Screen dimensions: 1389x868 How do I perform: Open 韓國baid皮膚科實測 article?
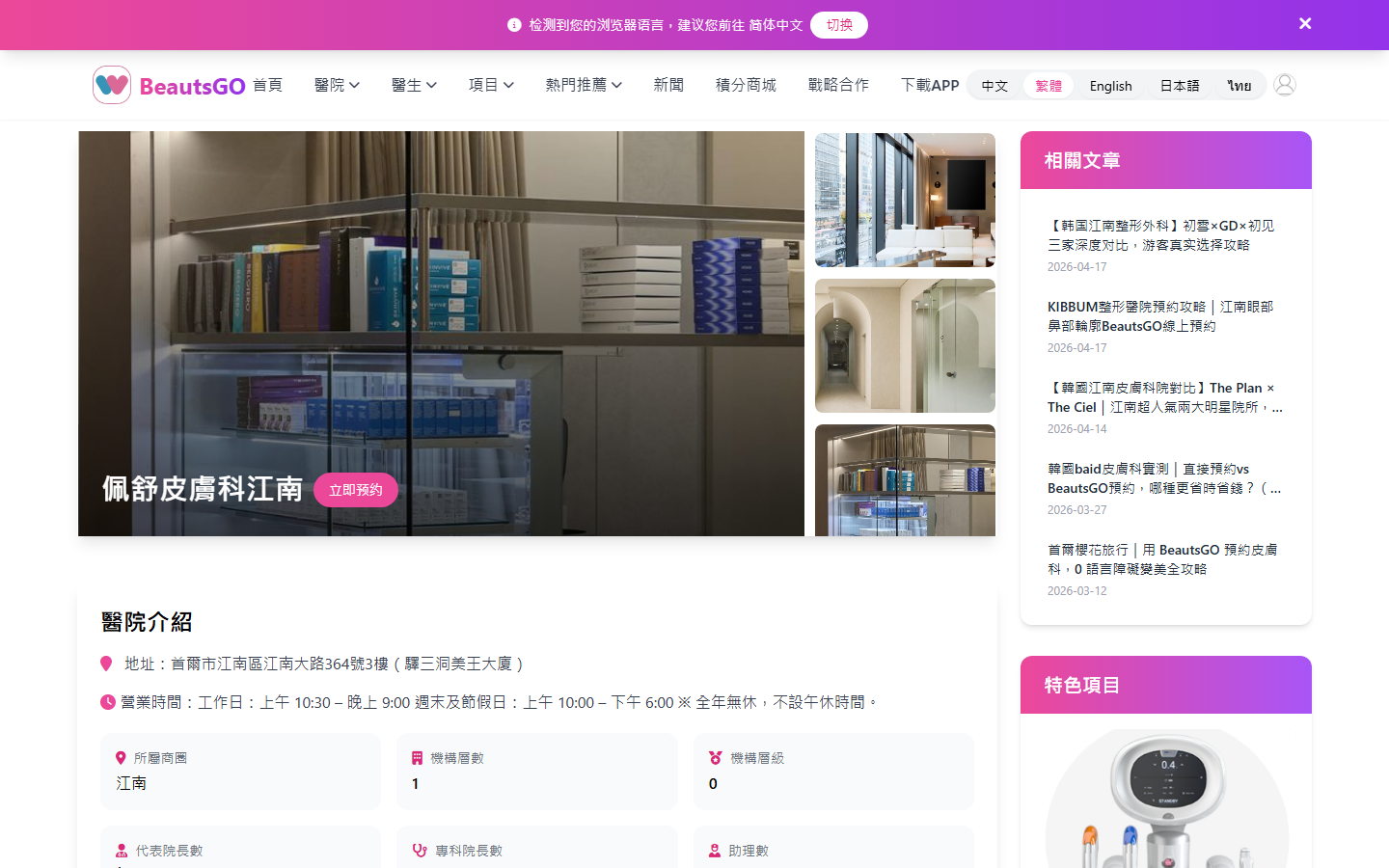pos(1165,478)
